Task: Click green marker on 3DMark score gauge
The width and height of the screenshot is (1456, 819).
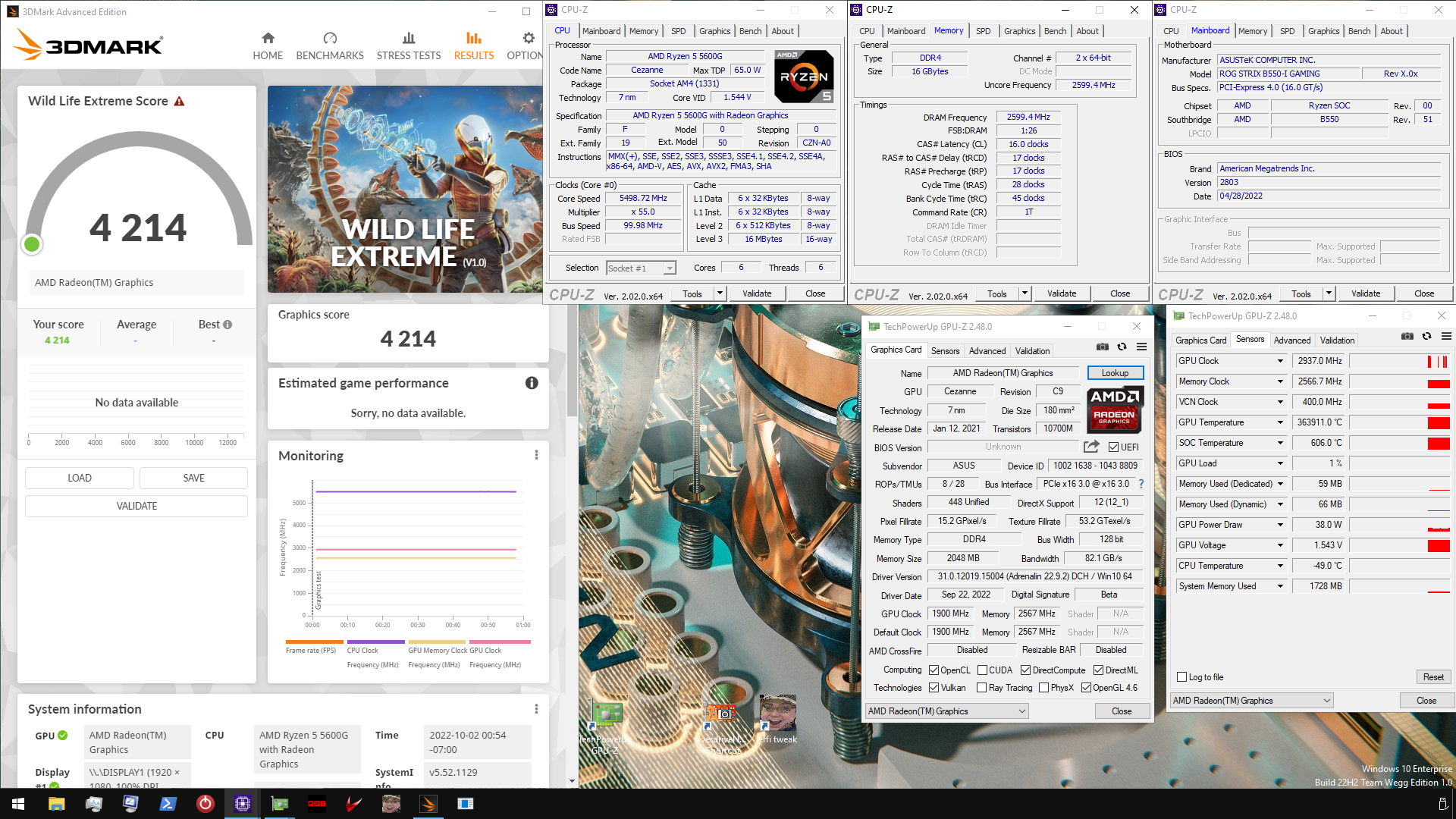Action: click(32, 244)
